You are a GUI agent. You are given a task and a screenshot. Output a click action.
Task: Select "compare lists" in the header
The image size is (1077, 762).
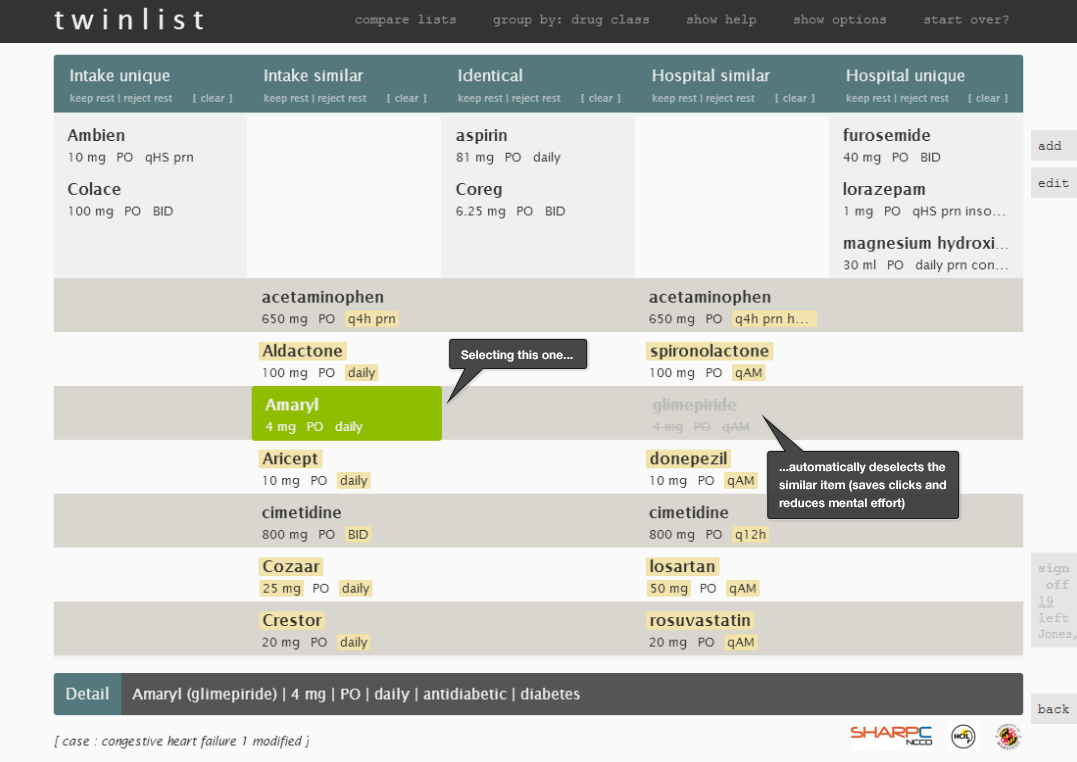pyautogui.click(x=405, y=19)
